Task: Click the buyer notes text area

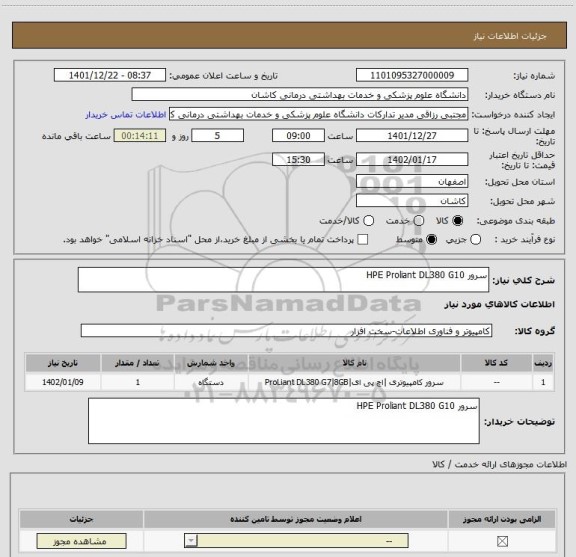Action: click(x=284, y=421)
